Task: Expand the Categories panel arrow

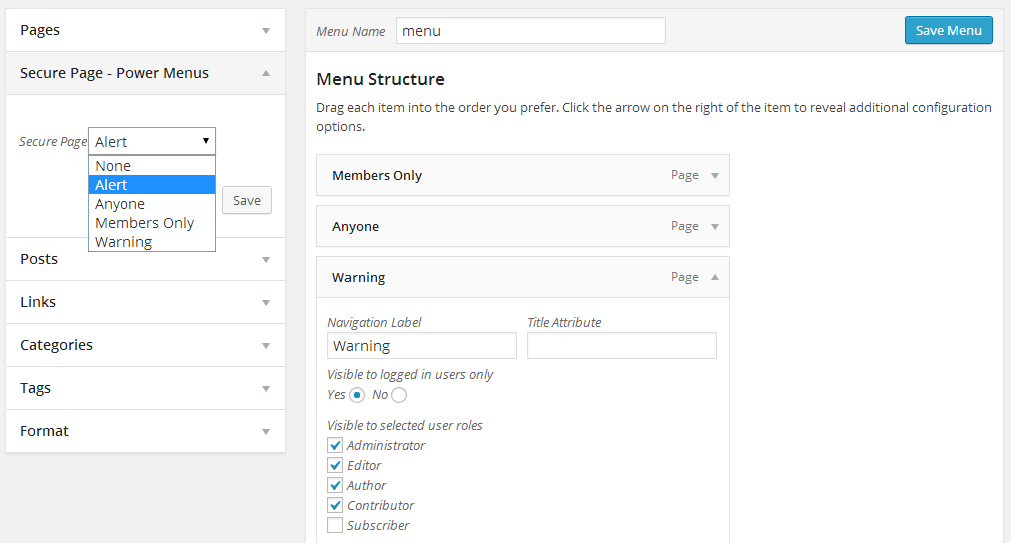Action: coord(266,346)
